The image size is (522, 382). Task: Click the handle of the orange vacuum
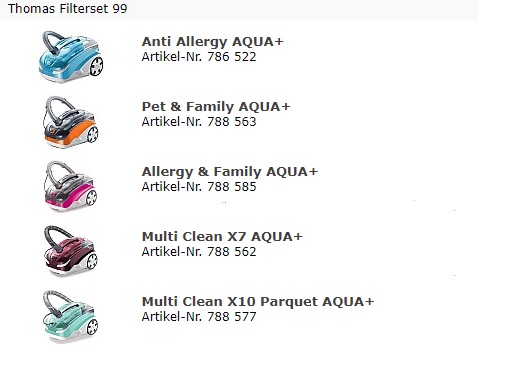pyautogui.click(x=58, y=108)
